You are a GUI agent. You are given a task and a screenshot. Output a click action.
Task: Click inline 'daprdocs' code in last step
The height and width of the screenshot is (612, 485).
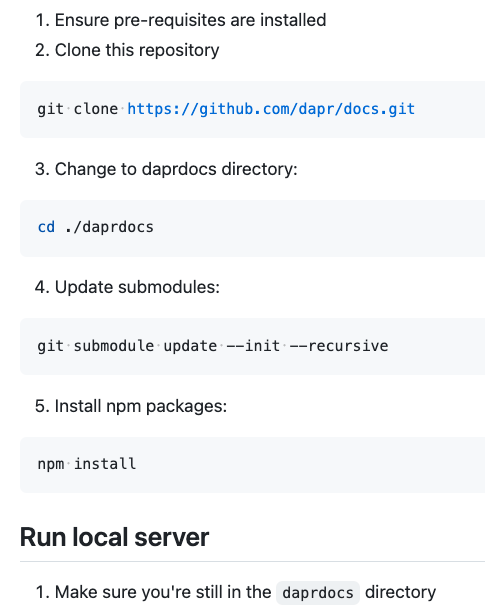(x=318, y=593)
